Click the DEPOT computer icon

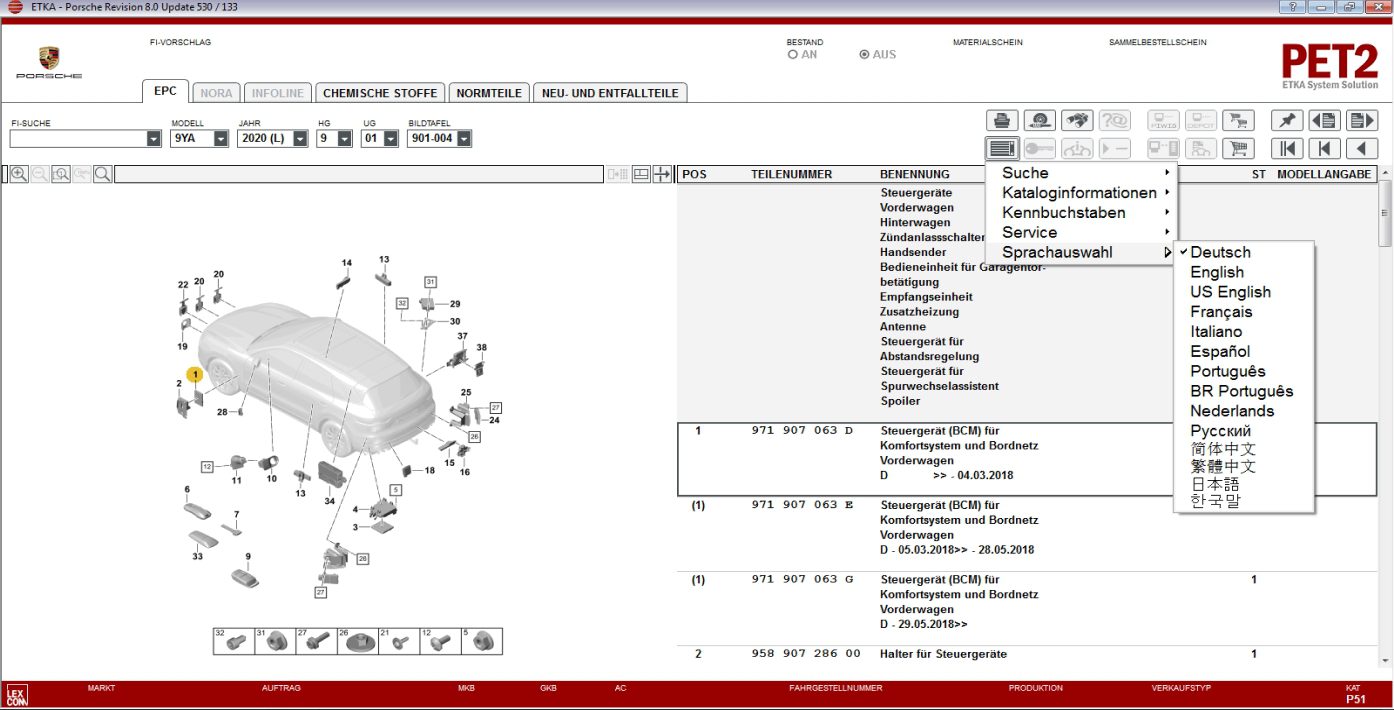(1201, 121)
